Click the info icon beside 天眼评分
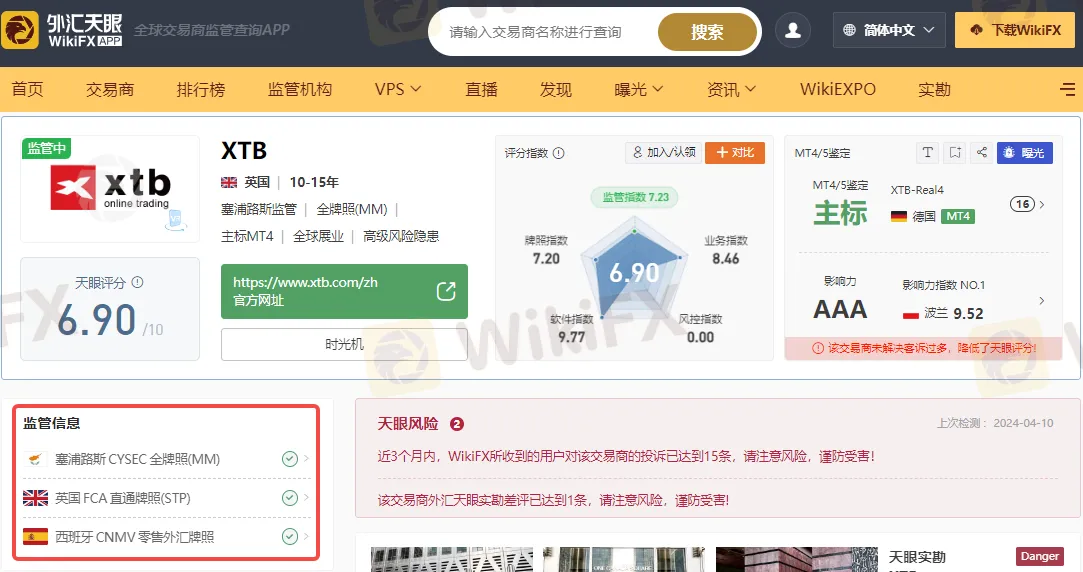This screenshot has width=1083, height=572. tap(137, 282)
